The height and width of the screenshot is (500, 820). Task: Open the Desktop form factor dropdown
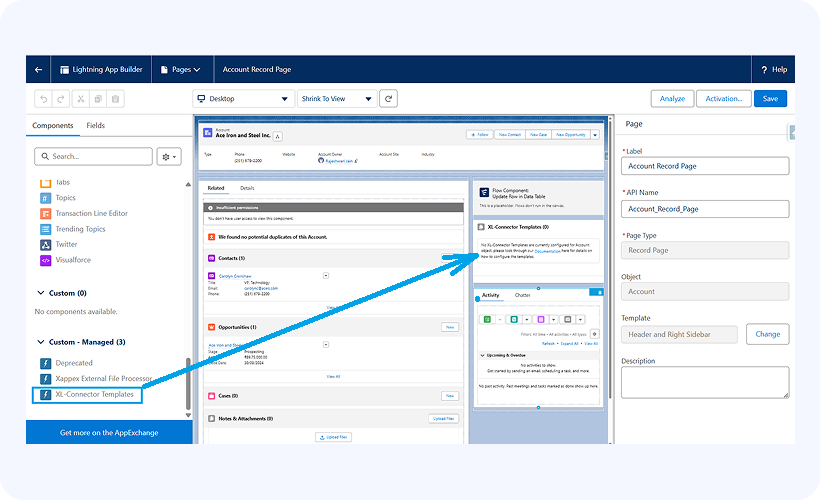(x=243, y=99)
